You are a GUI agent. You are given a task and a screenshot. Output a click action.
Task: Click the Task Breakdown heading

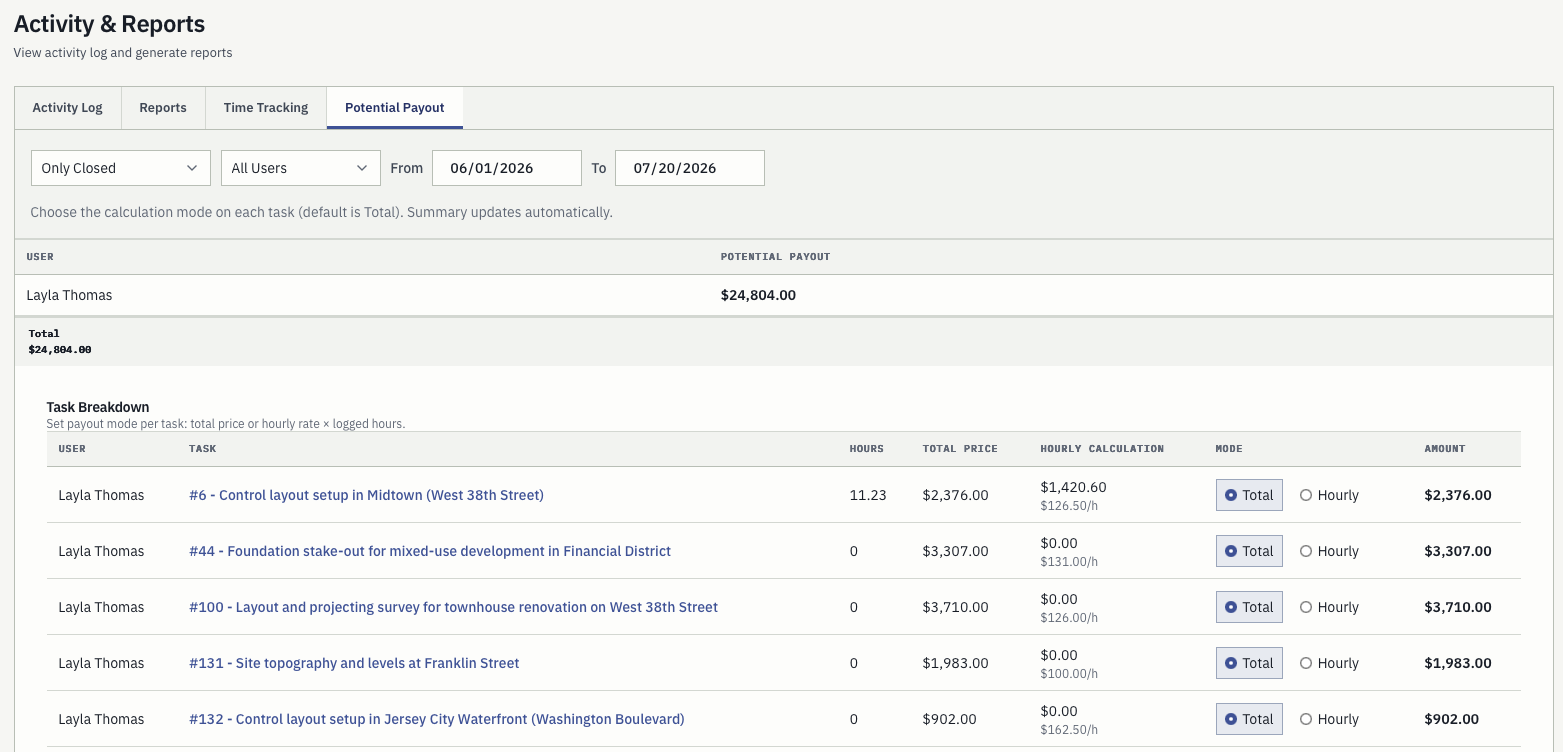point(98,407)
